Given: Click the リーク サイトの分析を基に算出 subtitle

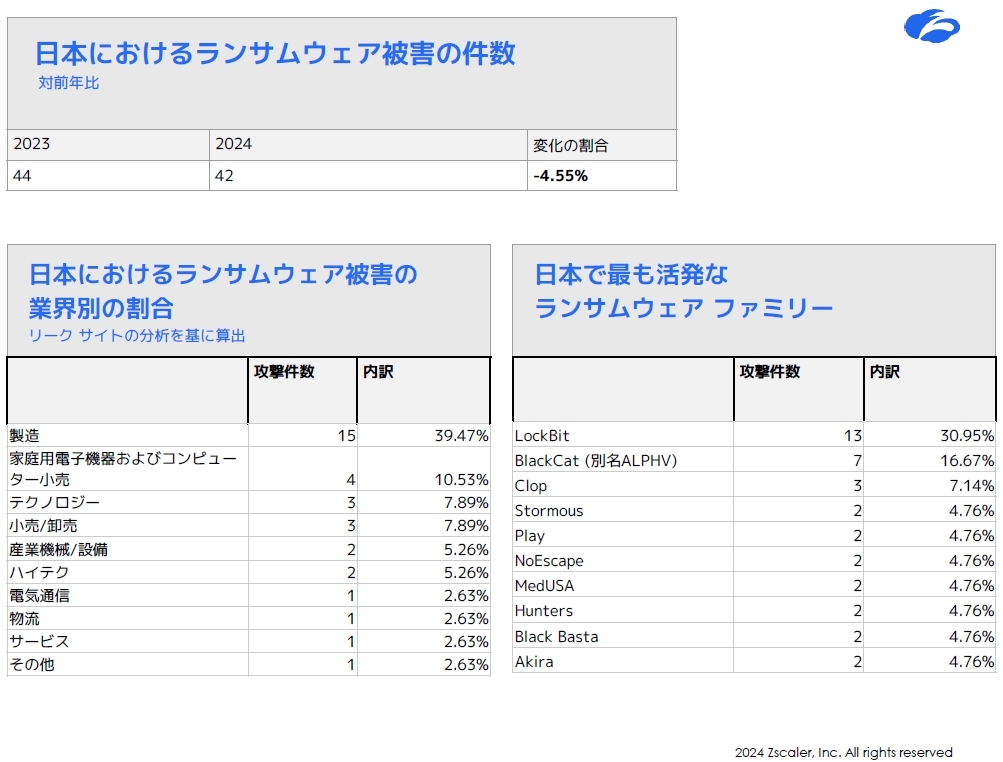Looking at the screenshot, I should pyautogui.click(x=137, y=336).
